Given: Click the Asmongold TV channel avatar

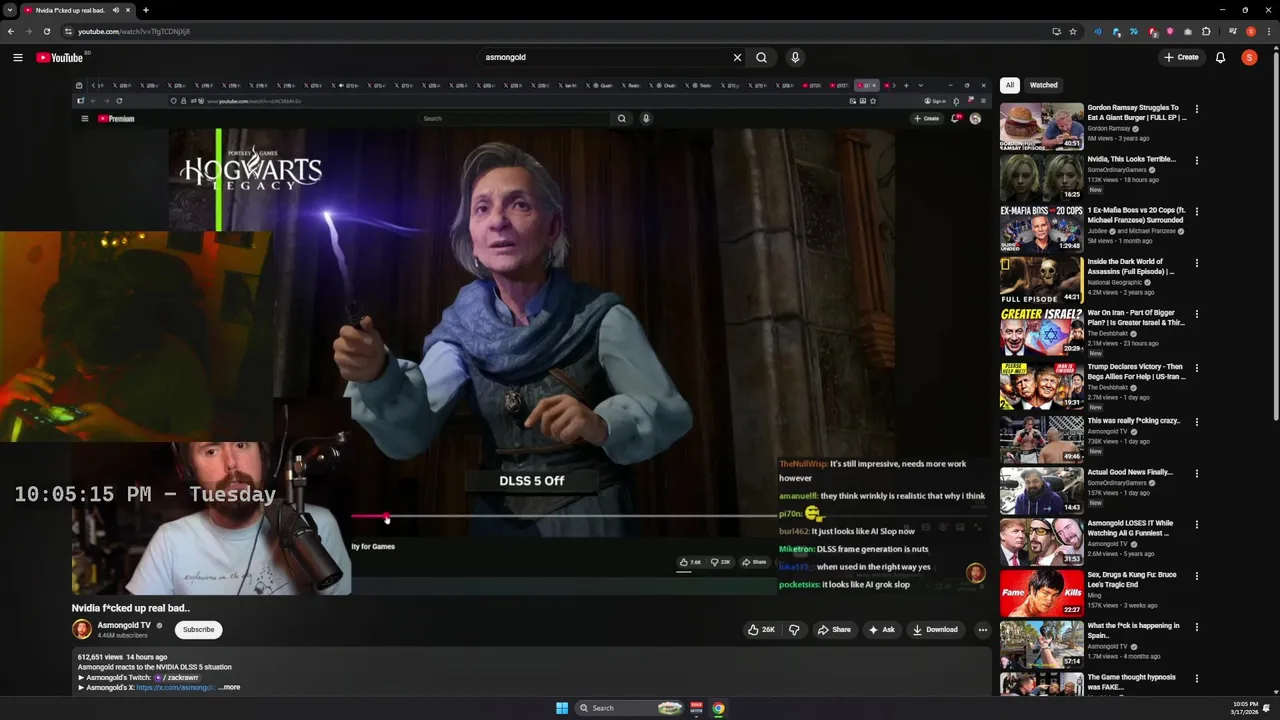Looking at the screenshot, I should (x=82, y=629).
